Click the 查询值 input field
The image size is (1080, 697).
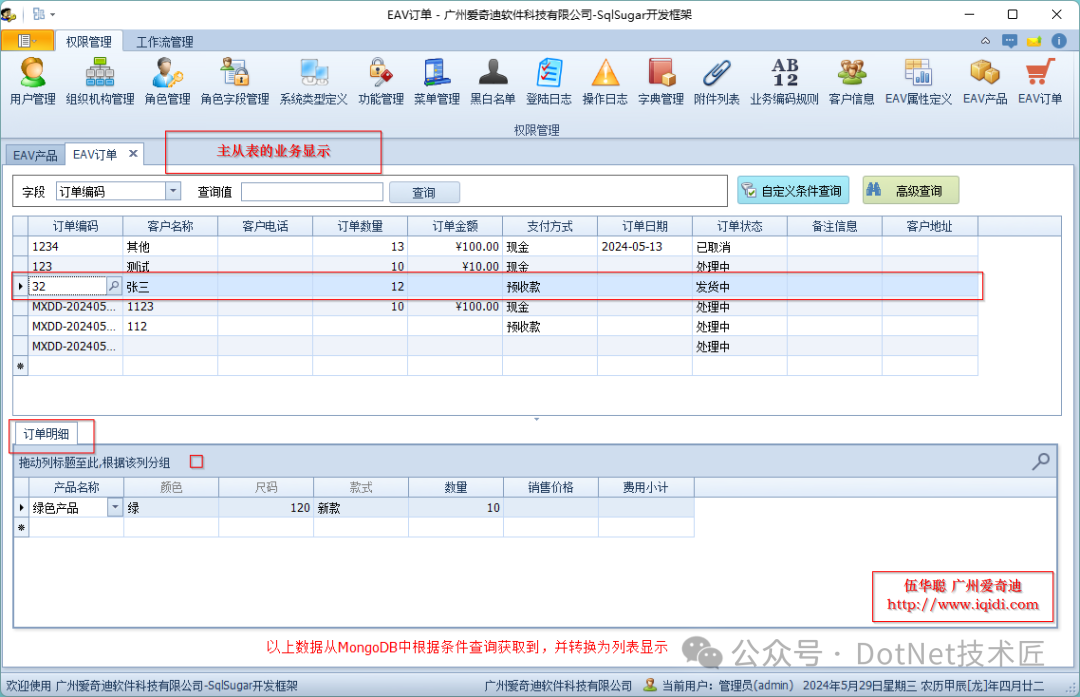[312, 192]
